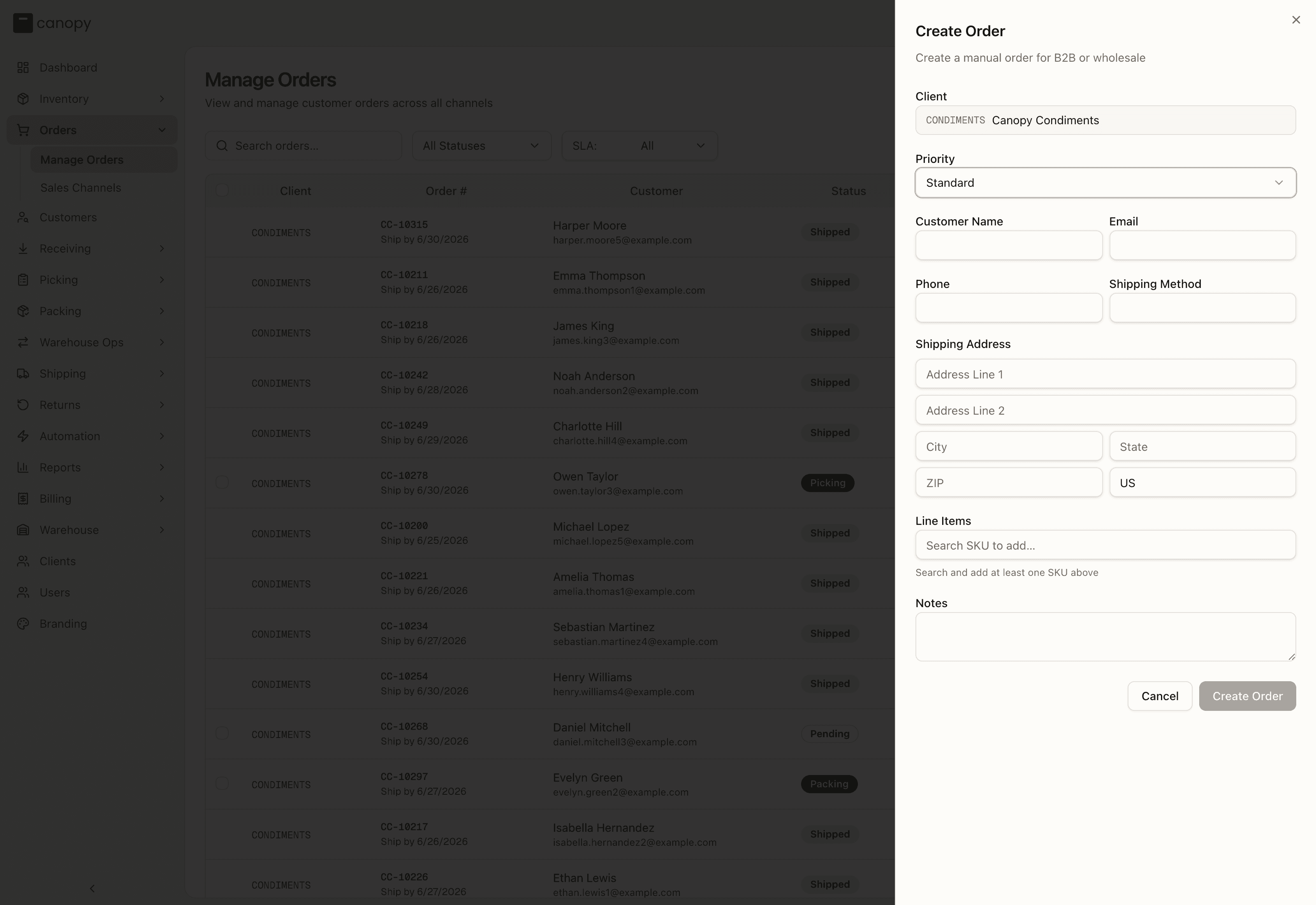Click the Picking clipboard icon

click(23, 280)
